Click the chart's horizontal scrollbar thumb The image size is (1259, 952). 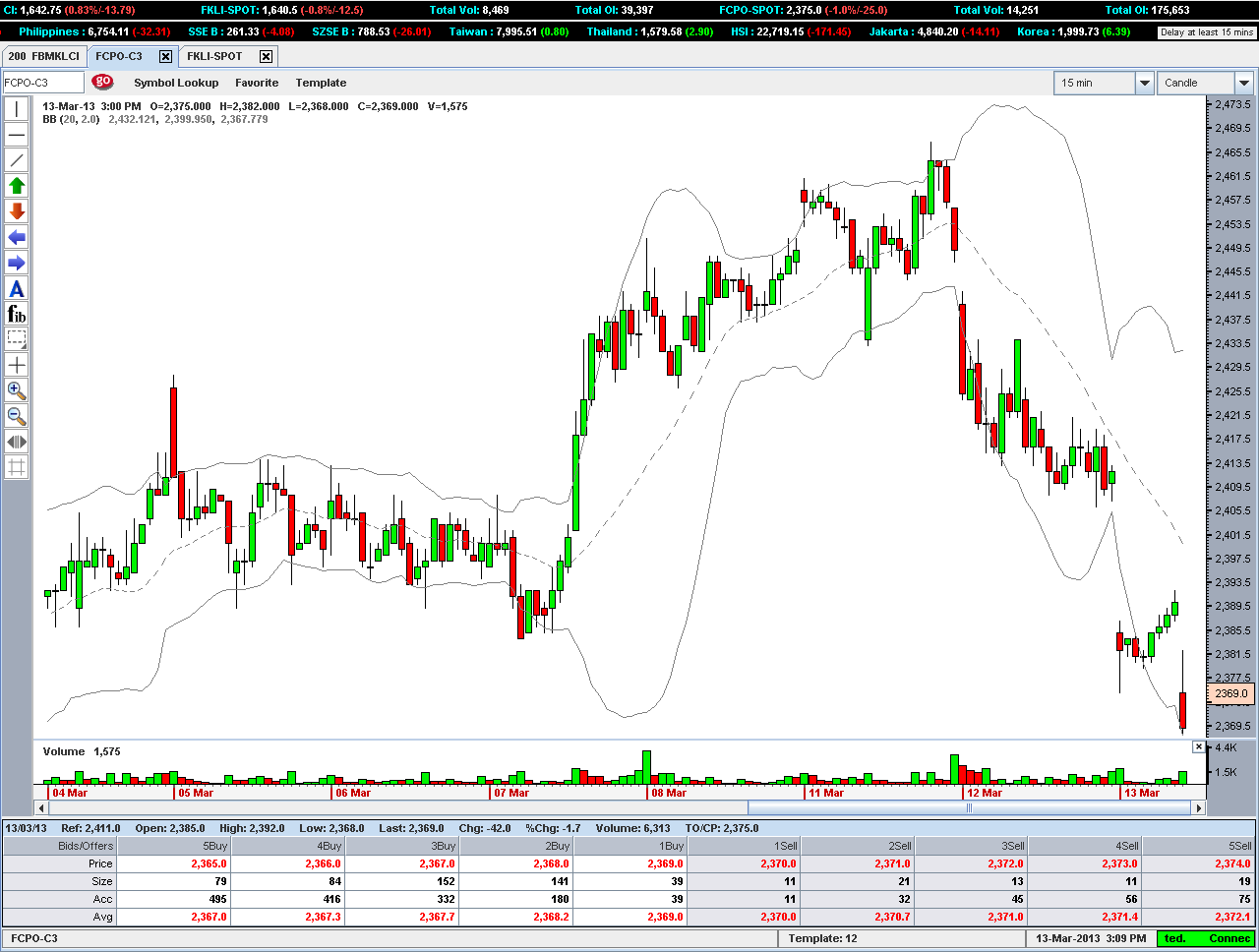(969, 807)
